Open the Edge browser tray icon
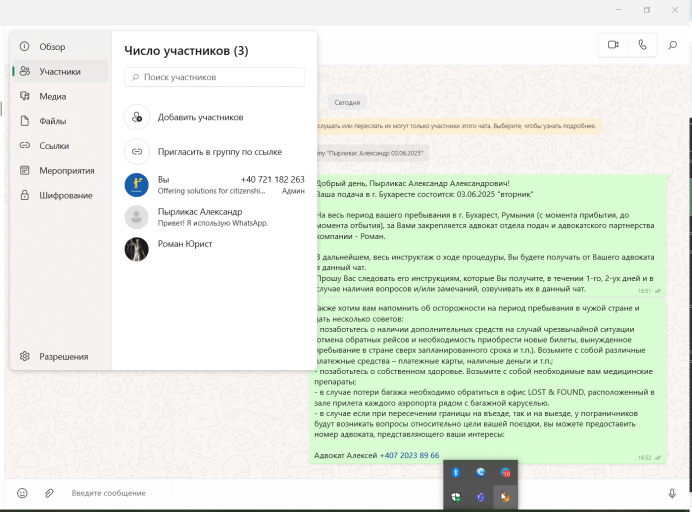 [481, 473]
